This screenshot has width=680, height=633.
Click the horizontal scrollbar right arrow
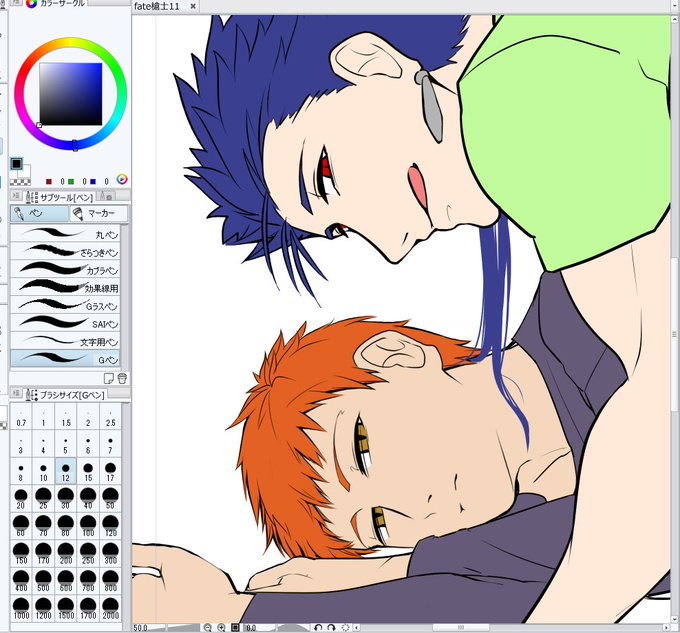[666, 627]
